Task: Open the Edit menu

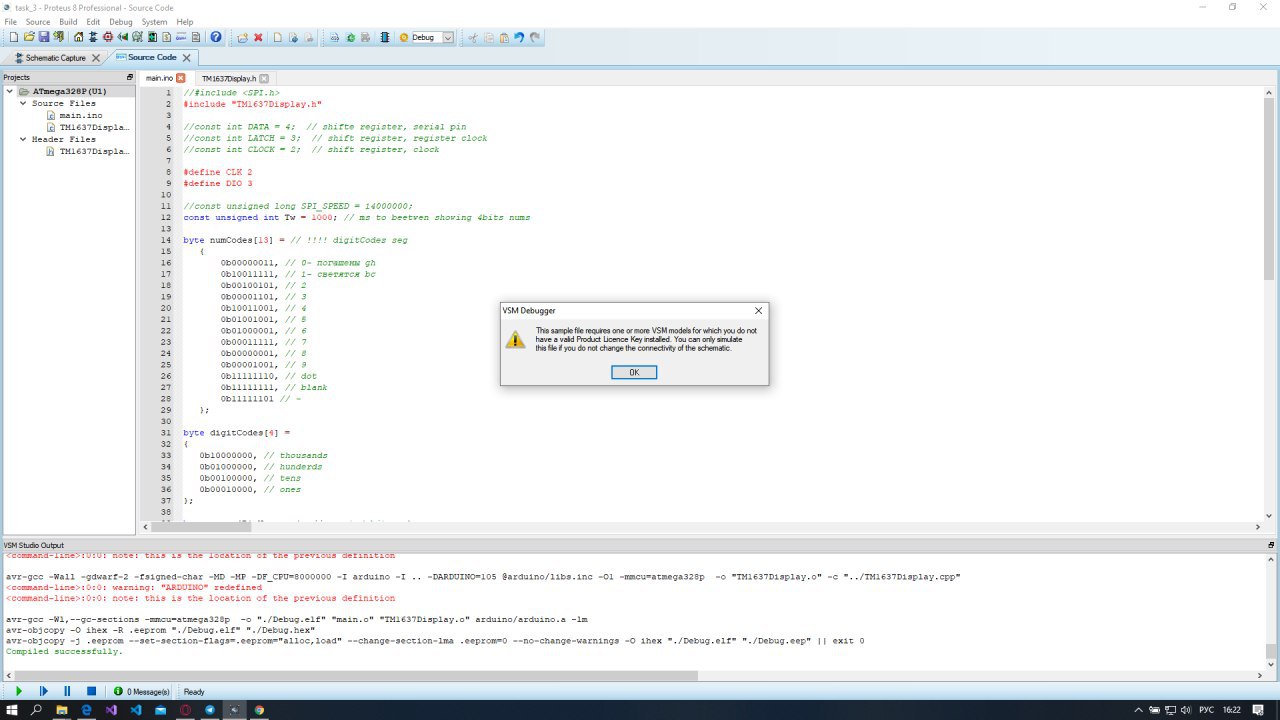Action: click(93, 21)
